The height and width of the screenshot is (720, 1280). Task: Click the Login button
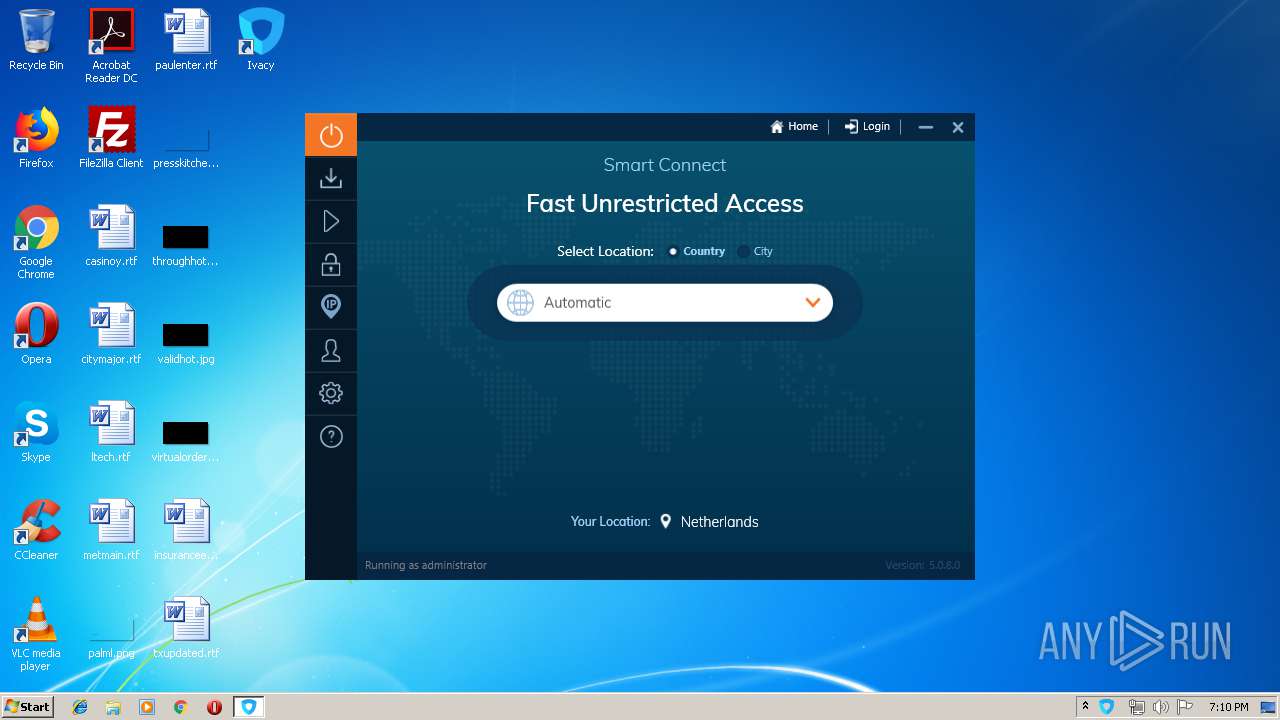(867, 127)
